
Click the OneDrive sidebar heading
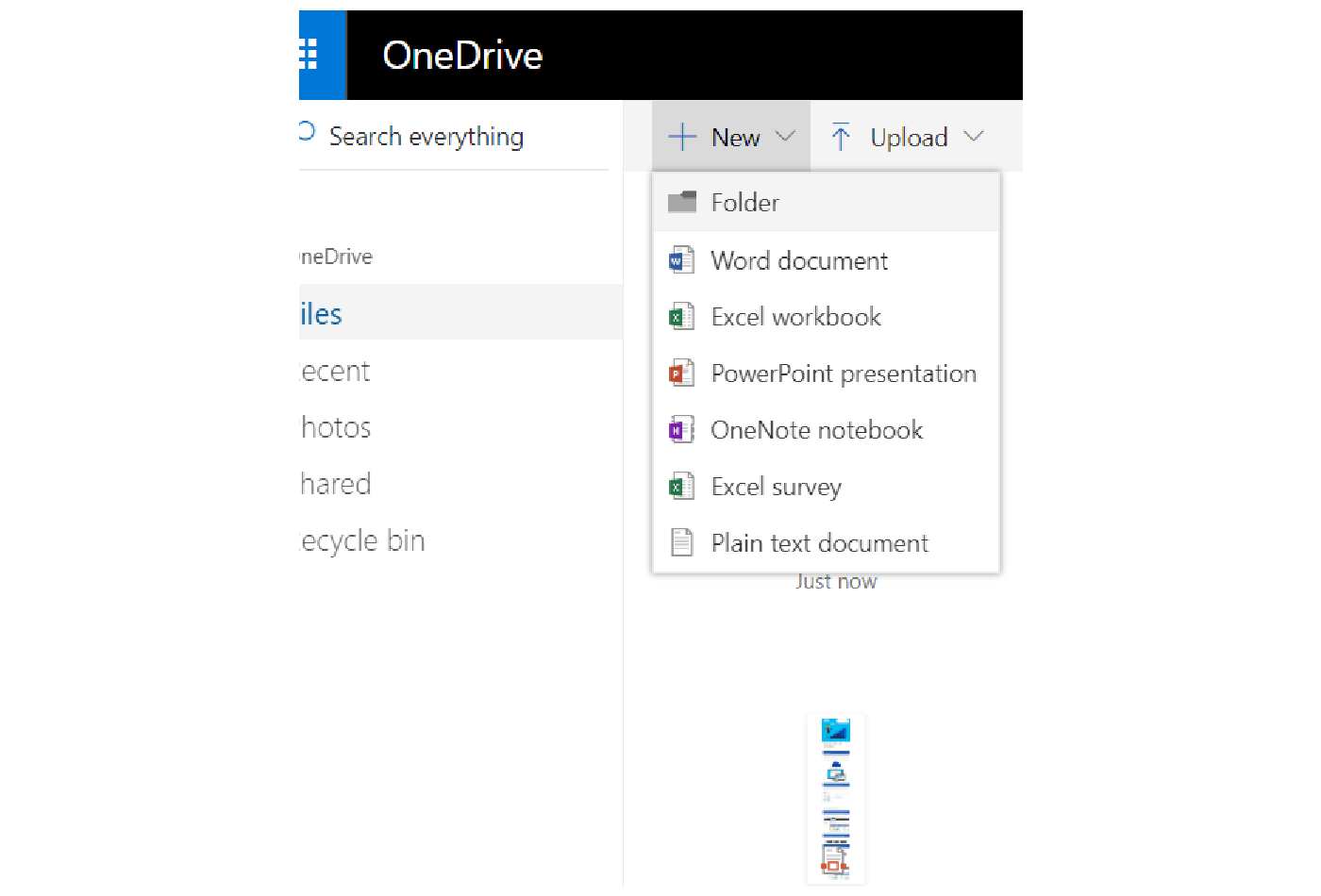pyautogui.click(x=336, y=257)
